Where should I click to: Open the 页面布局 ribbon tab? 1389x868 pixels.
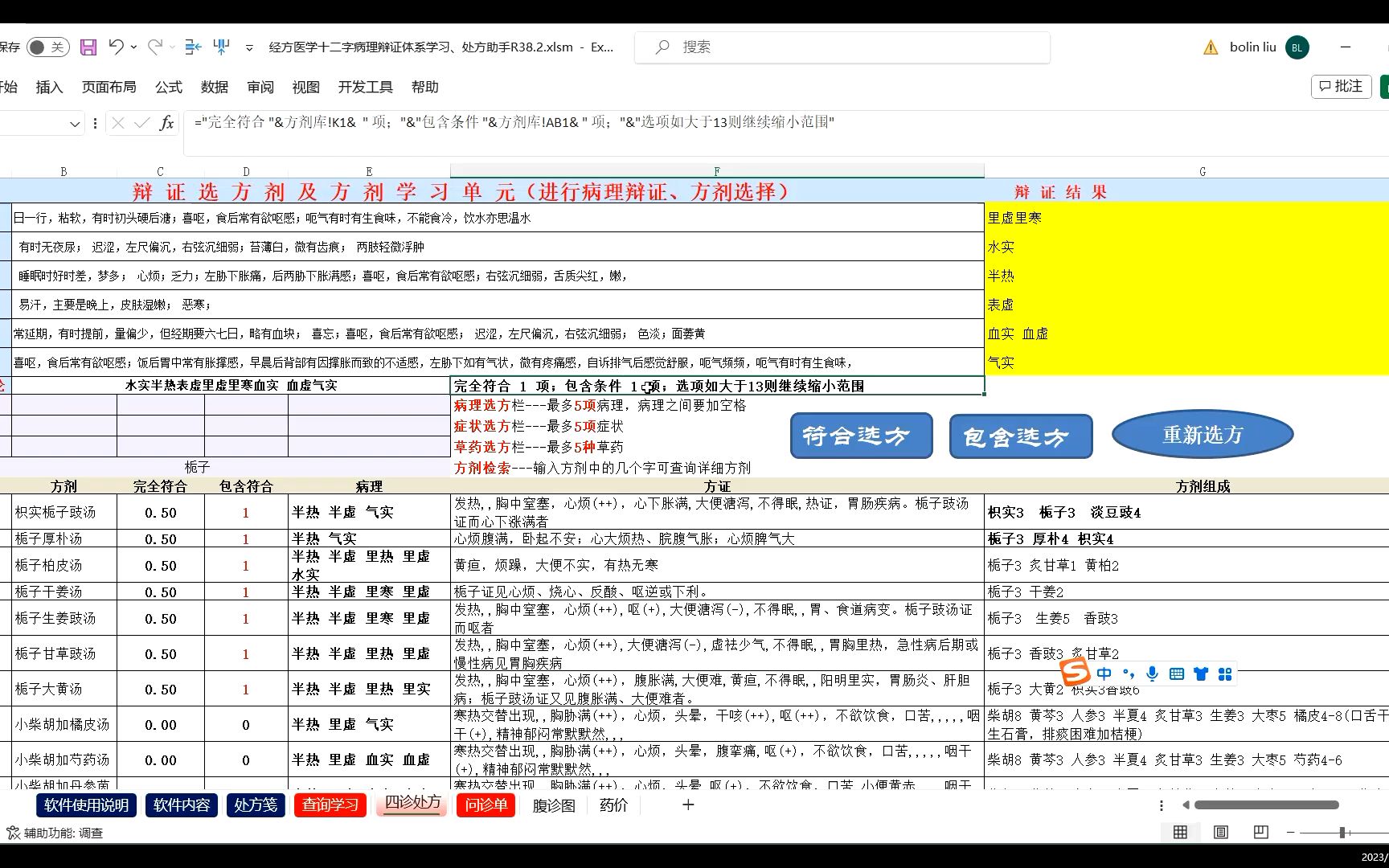pyautogui.click(x=109, y=87)
